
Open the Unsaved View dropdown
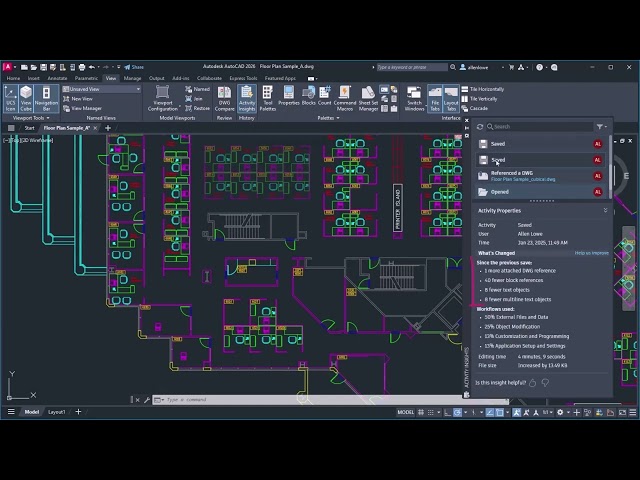pyautogui.click(x=102, y=89)
